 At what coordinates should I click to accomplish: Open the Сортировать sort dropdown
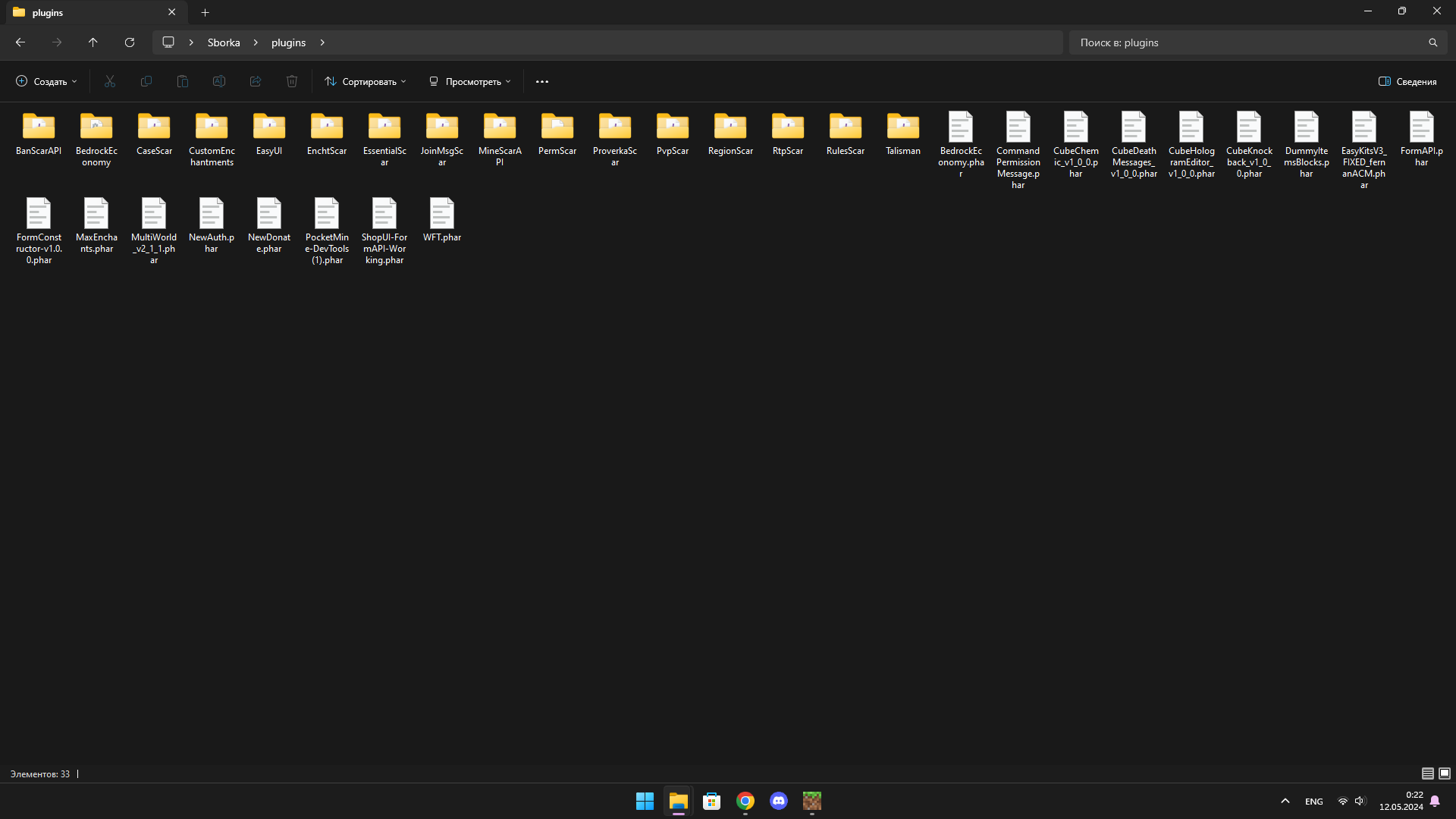[x=366, y=81]
